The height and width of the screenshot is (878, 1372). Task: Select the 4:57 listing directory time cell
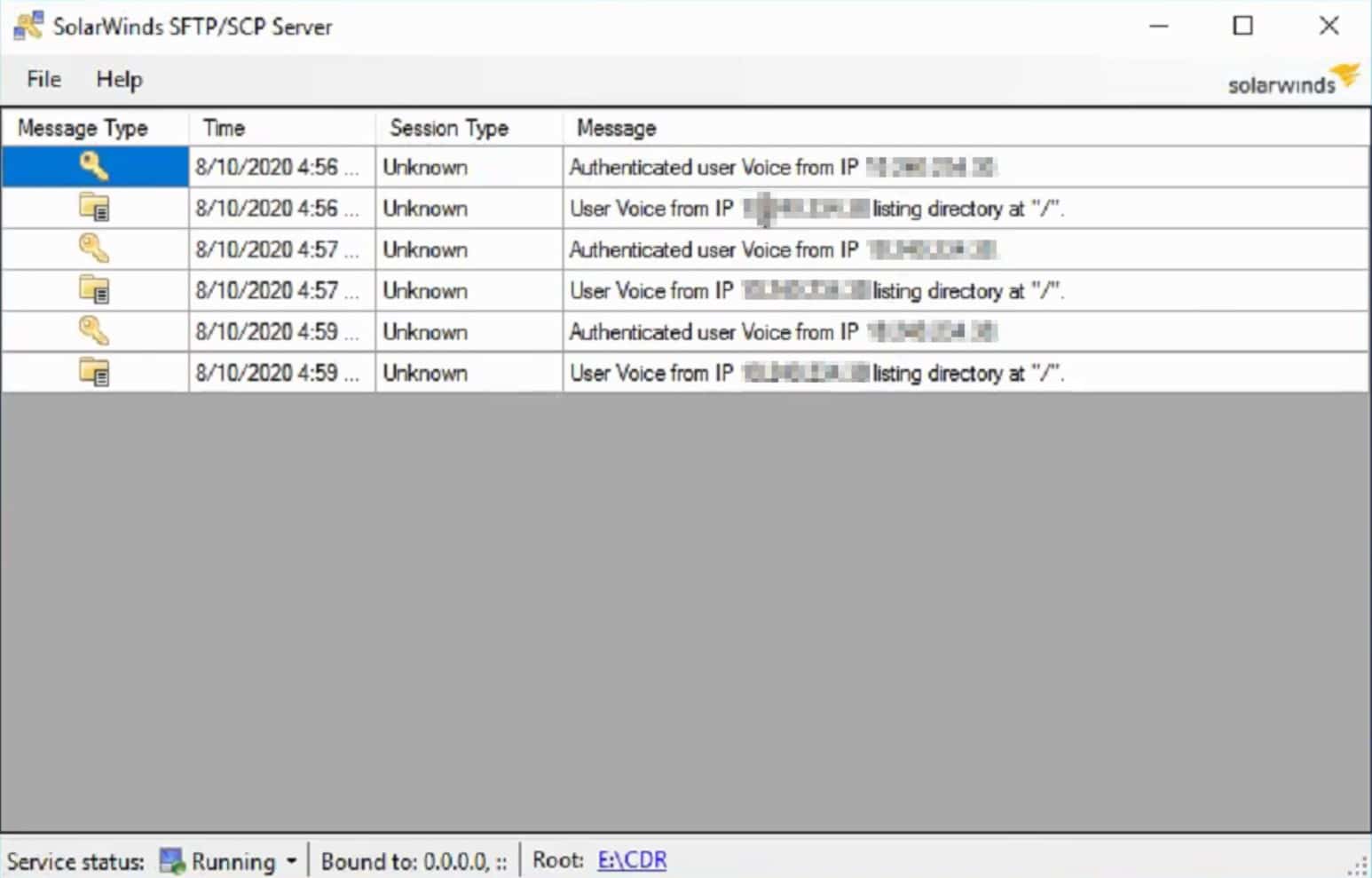click(282, 290)
